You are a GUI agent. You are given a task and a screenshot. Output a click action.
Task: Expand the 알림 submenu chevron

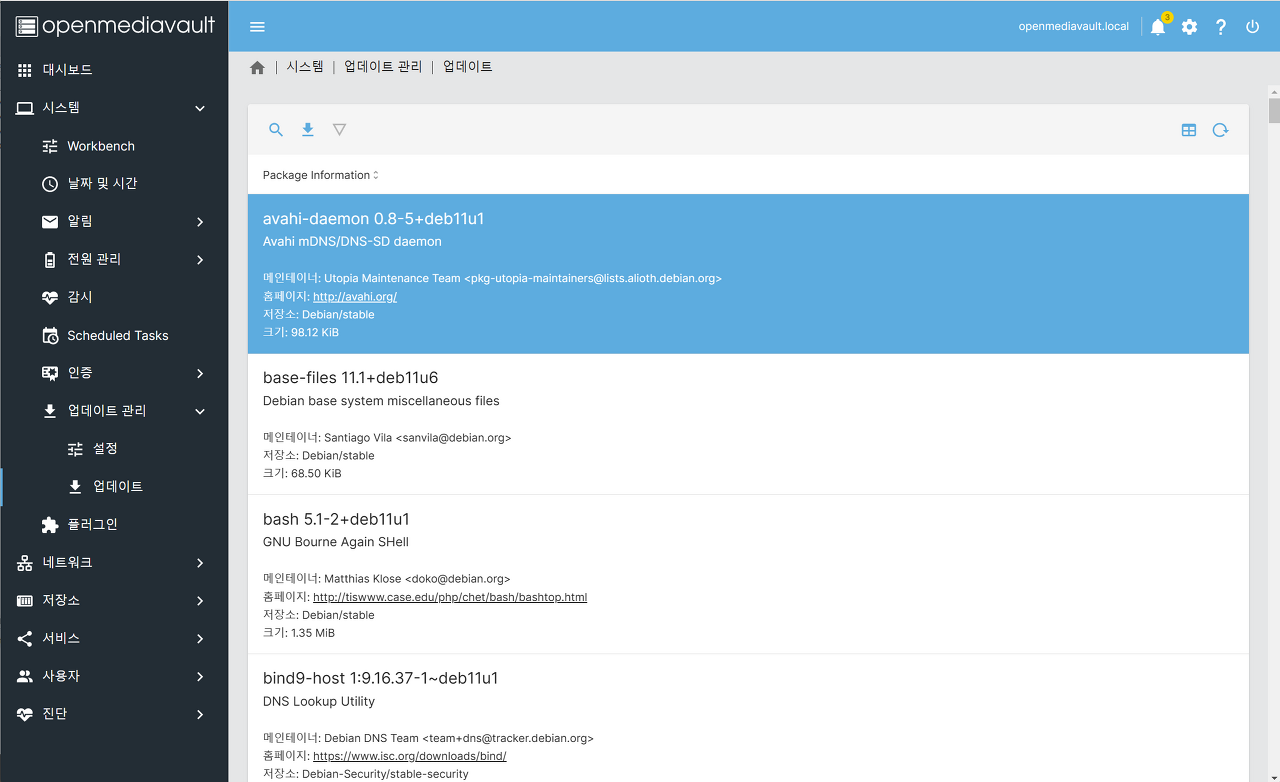[200, 222]
